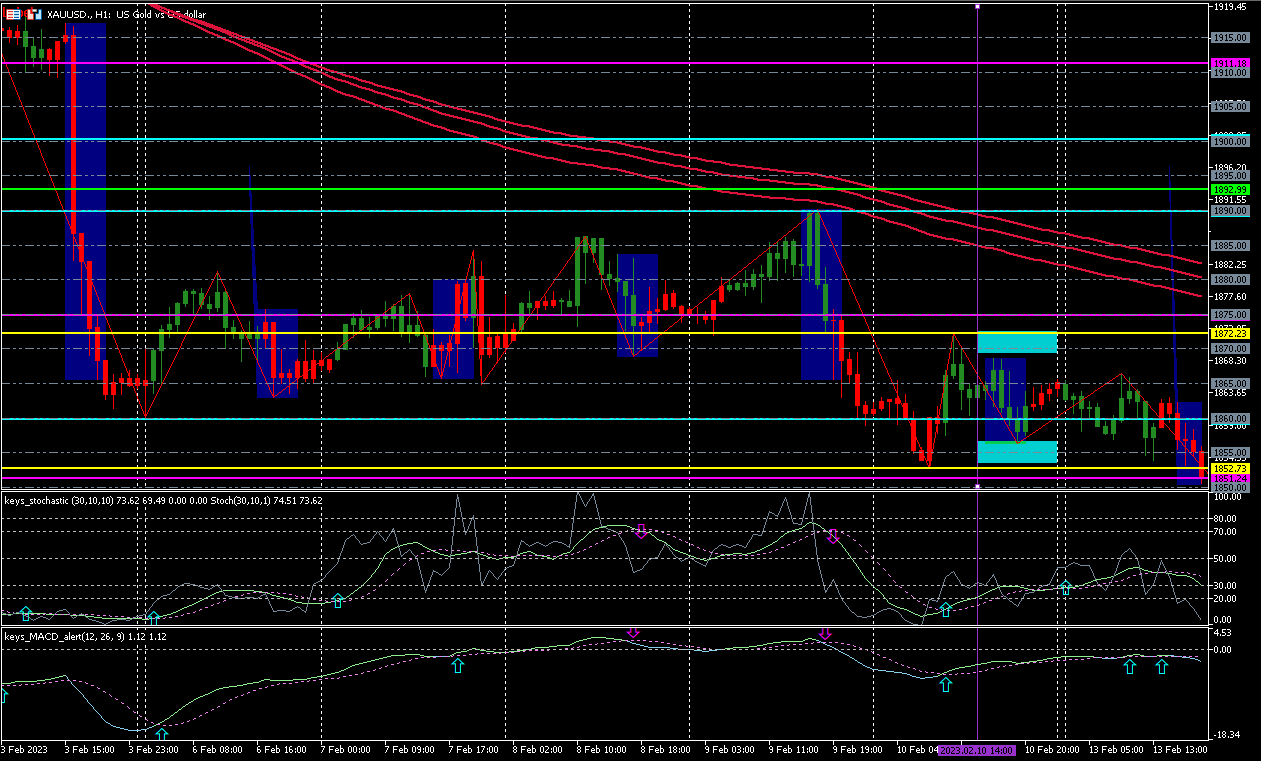Click MACD cyan up arrow near 7 Feb 17:00
This screenshot has width=1261, height=761.
tap(458, 664)
